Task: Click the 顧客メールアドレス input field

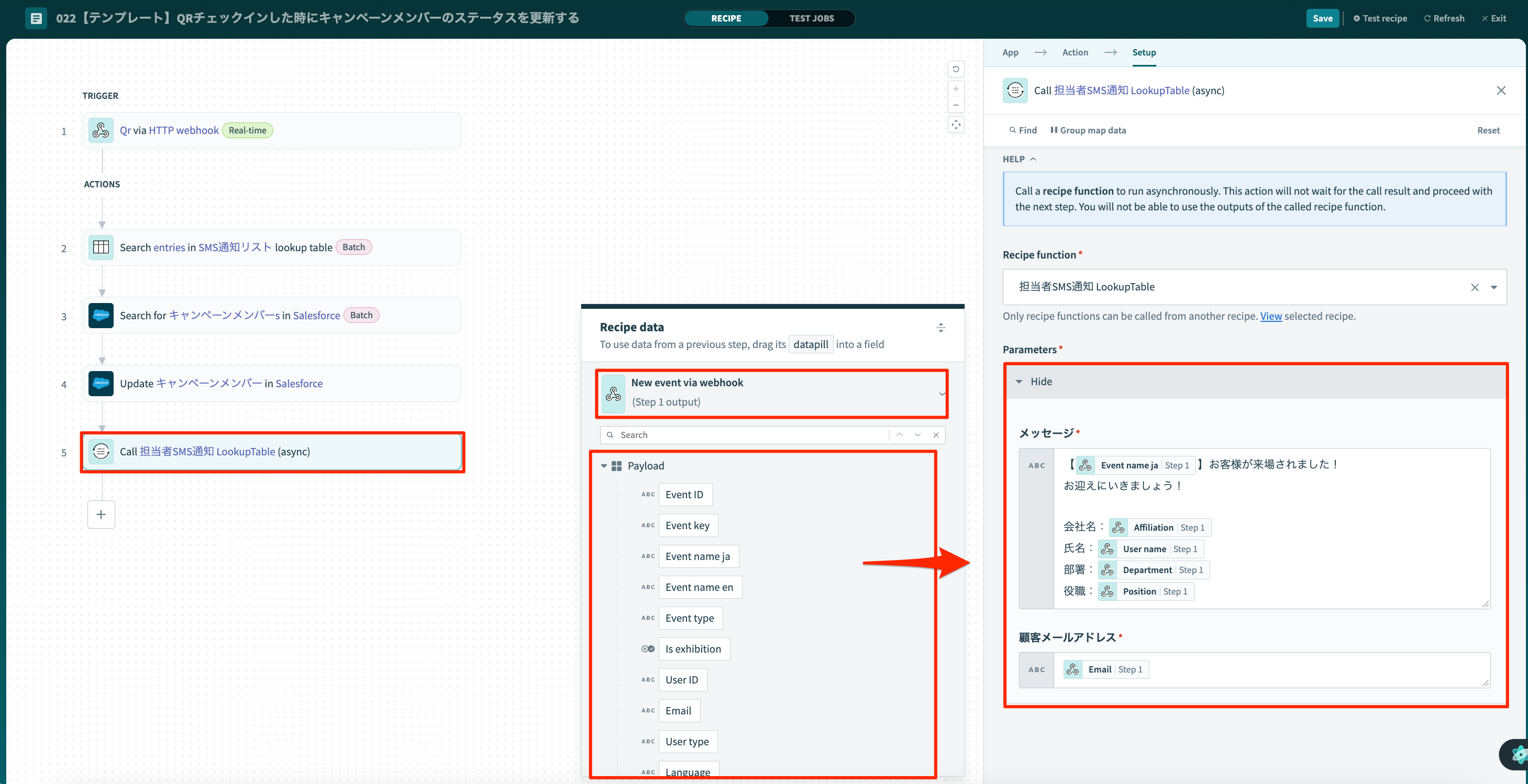Action: [1271, 669]
